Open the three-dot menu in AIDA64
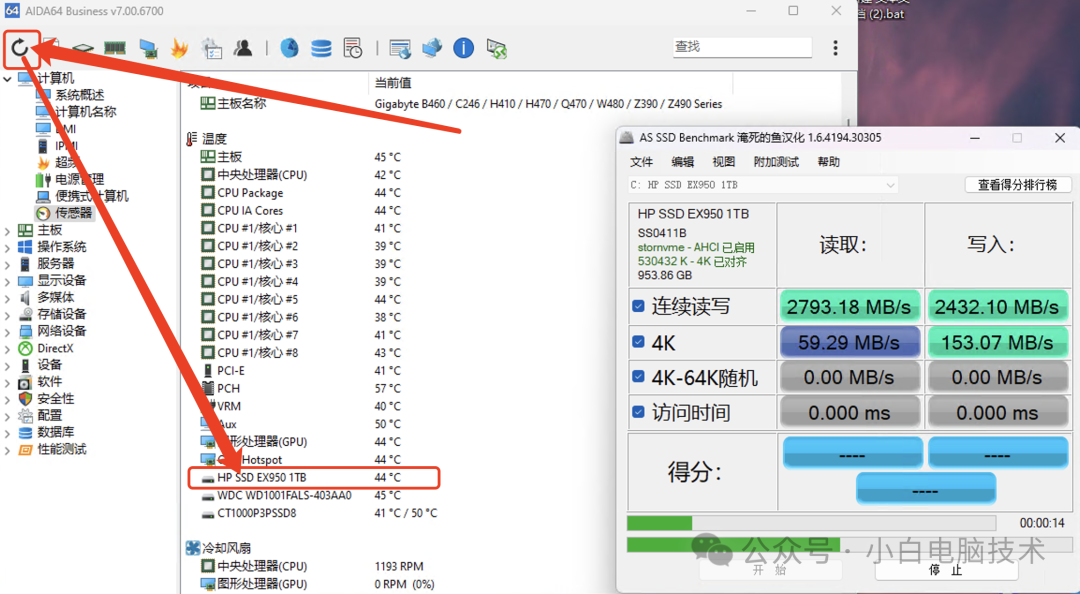The width and height of the screenshot is (1080, 594). (835, 48)
